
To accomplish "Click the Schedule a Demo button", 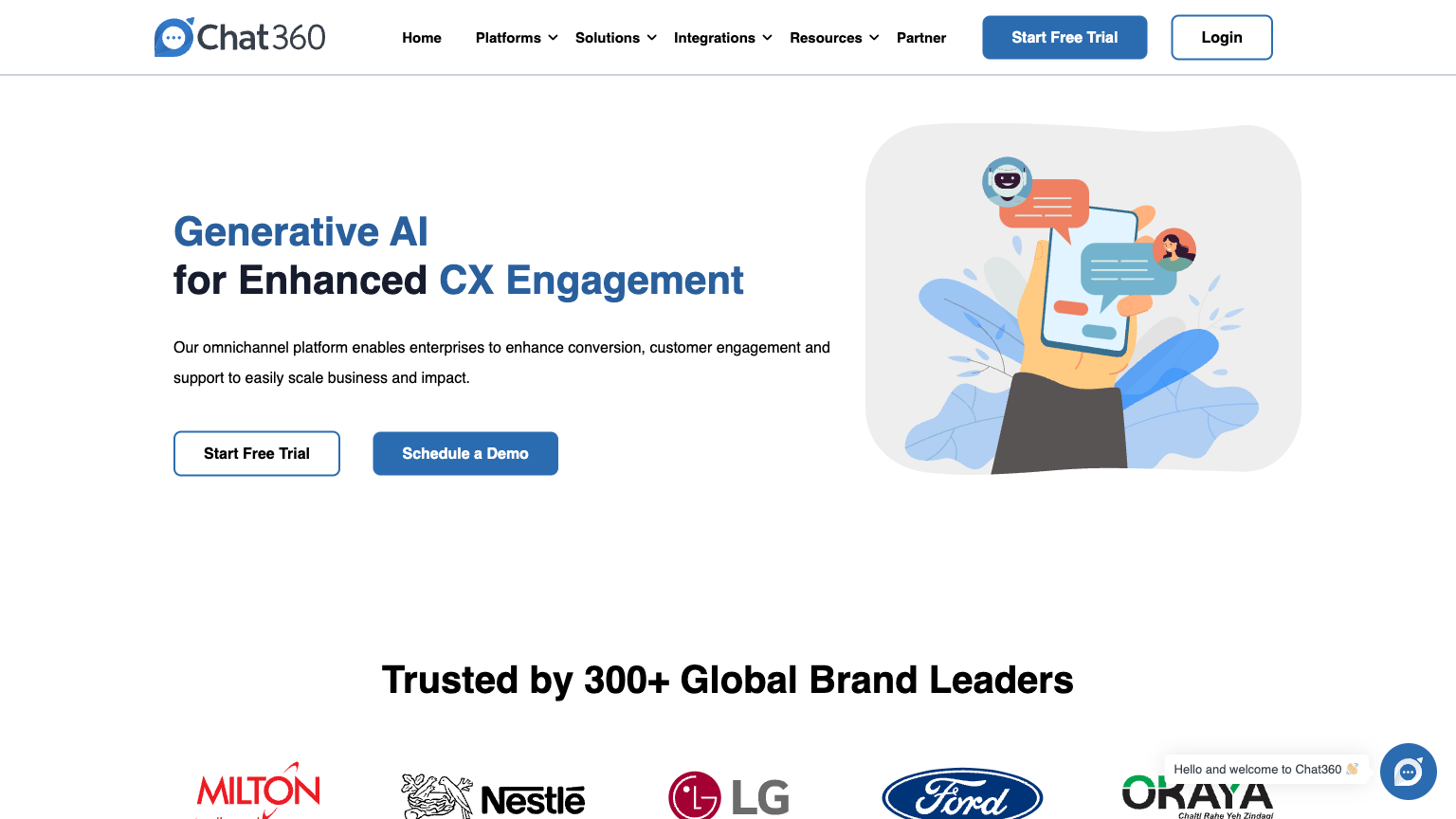I will [x=465, y=453].
